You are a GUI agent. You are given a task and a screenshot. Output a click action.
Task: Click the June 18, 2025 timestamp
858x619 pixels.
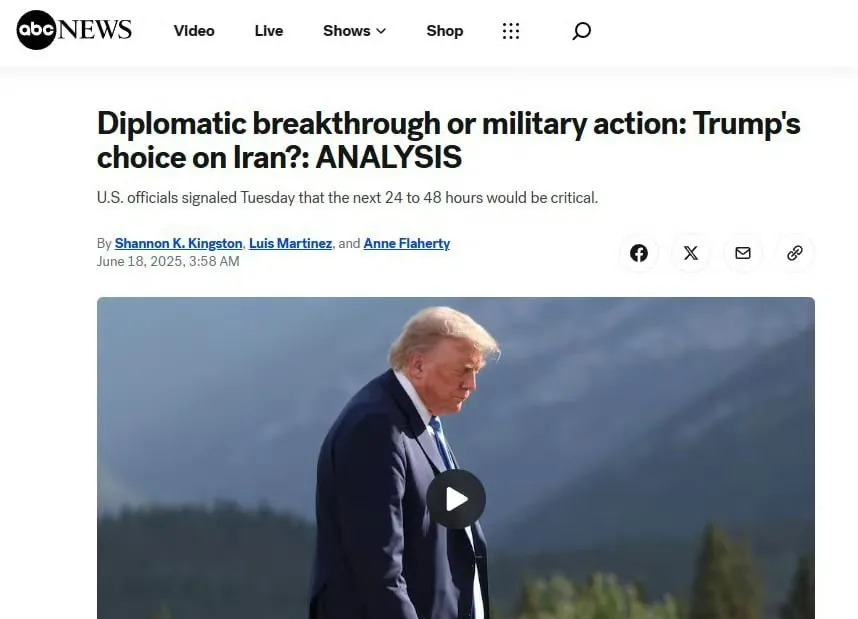168,262
